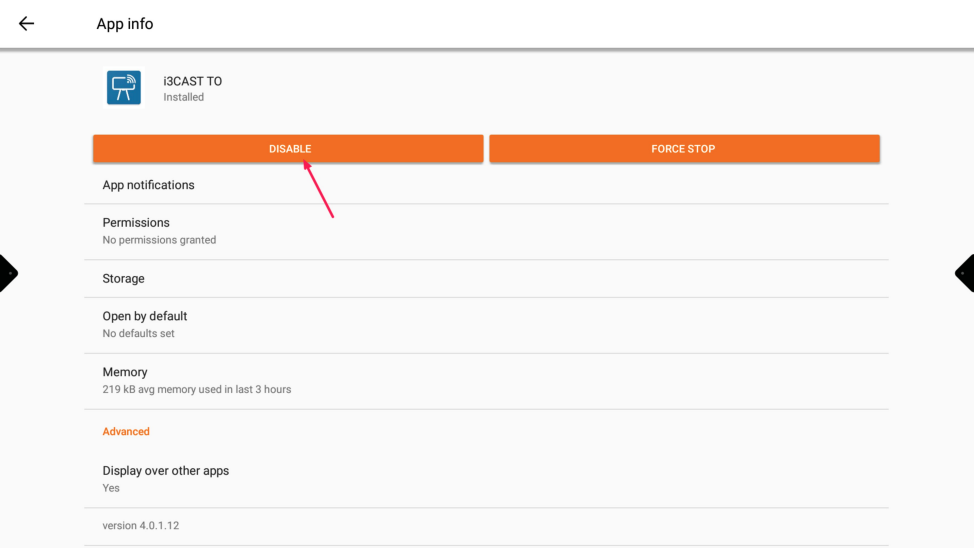This screenshot has height=549, width=974.
Task: Click the App info title
Action: coord(125,24)
